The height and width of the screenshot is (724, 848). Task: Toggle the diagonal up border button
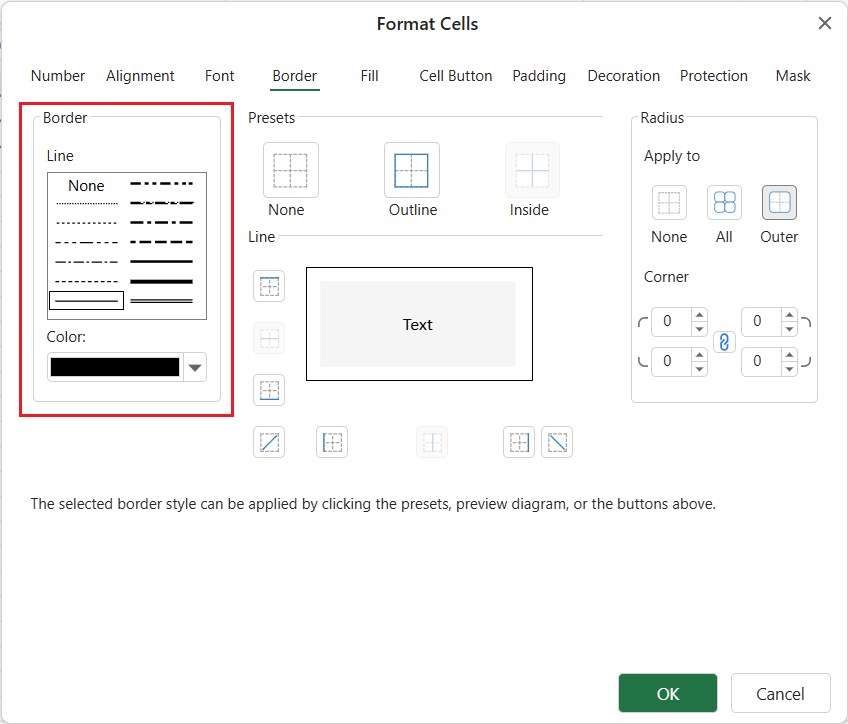pyautogui.click(x=269, y=442)
